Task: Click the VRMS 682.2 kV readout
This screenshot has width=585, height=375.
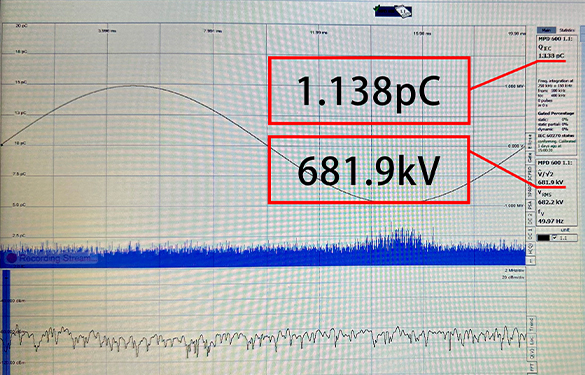Action: [550, 202]
